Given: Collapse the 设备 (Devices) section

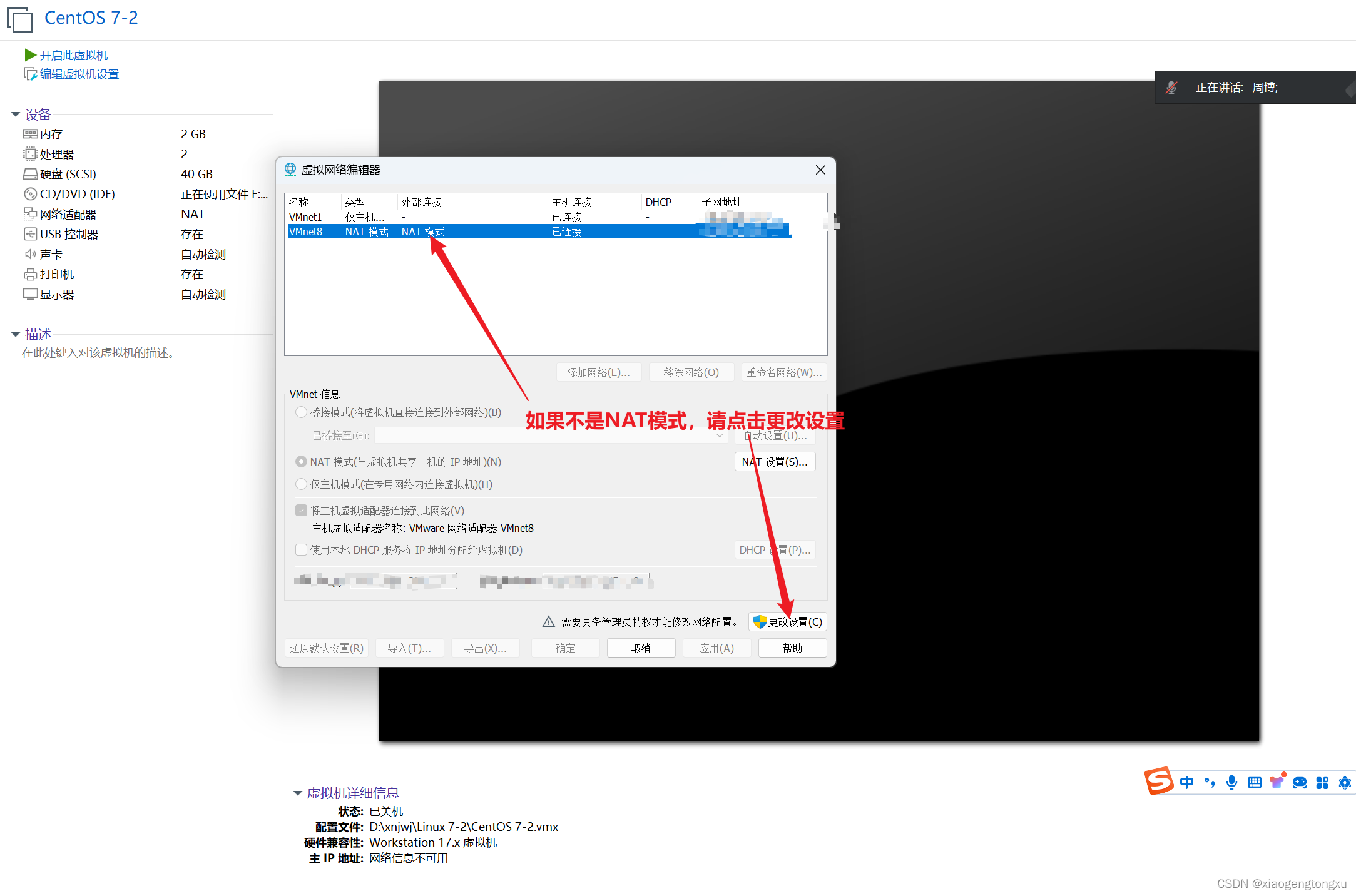Looking at the screenshot, I should [x=16, y=115].
